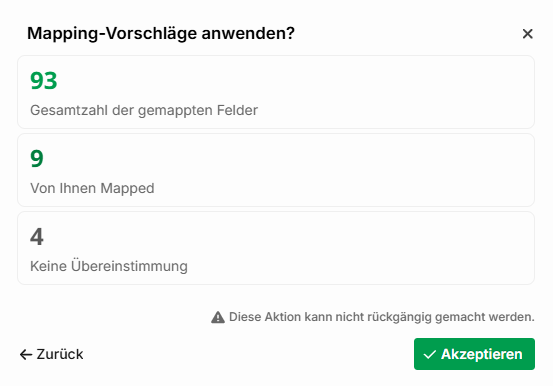
Task: Click the label Gesamtzahl der gemappten Felder
Action: pos(144,110)
